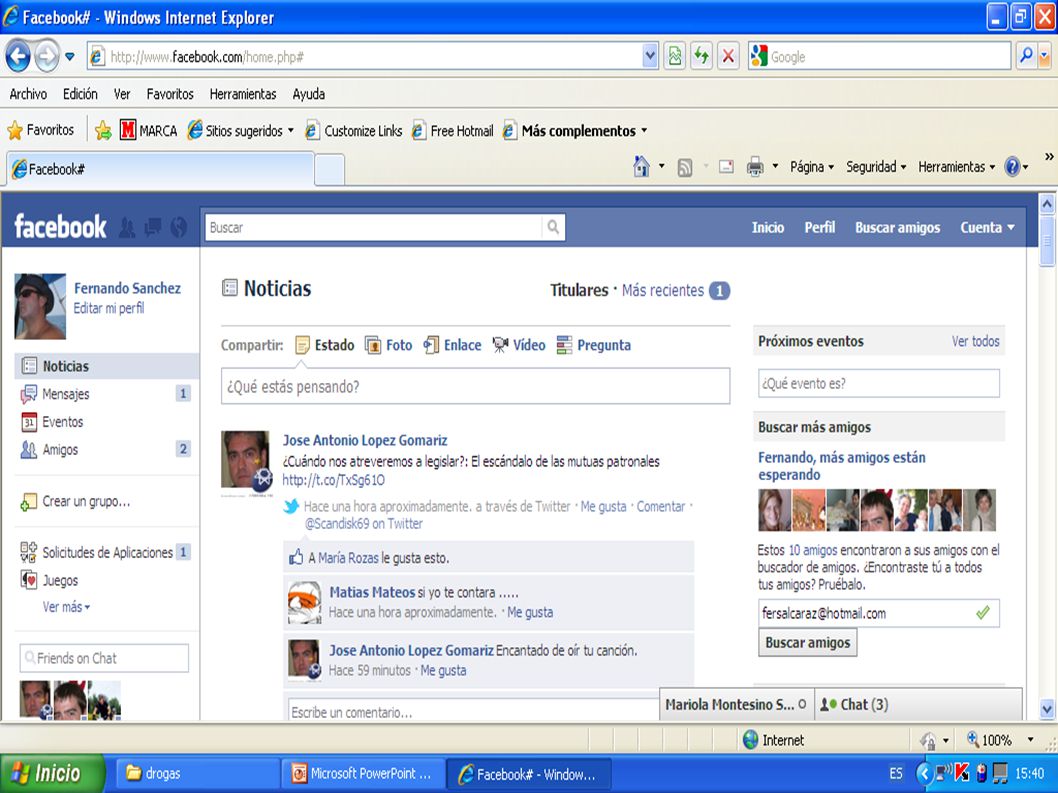The height and width of the screenshot is (793, 1058).
Task: Click the Eventos calendar icon in sidebar
Action: (x=29, y=422)
